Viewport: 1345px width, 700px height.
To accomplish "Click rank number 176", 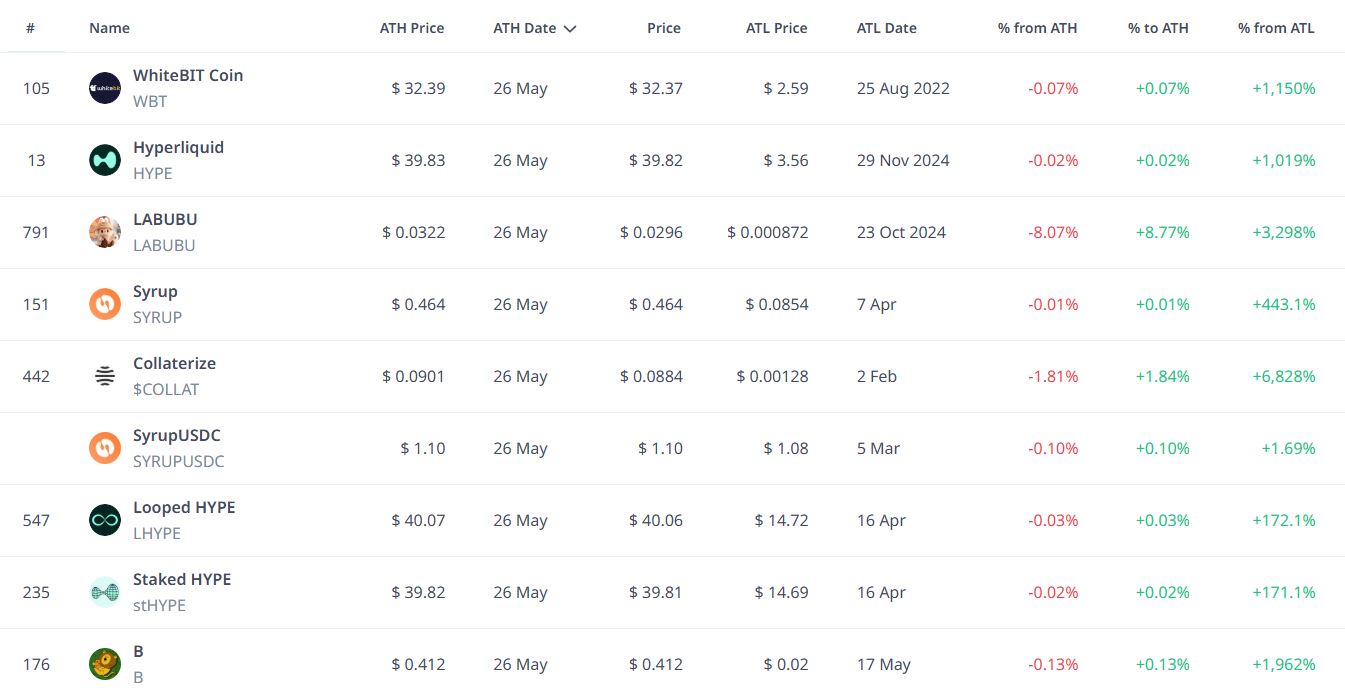I will point(36,664).
